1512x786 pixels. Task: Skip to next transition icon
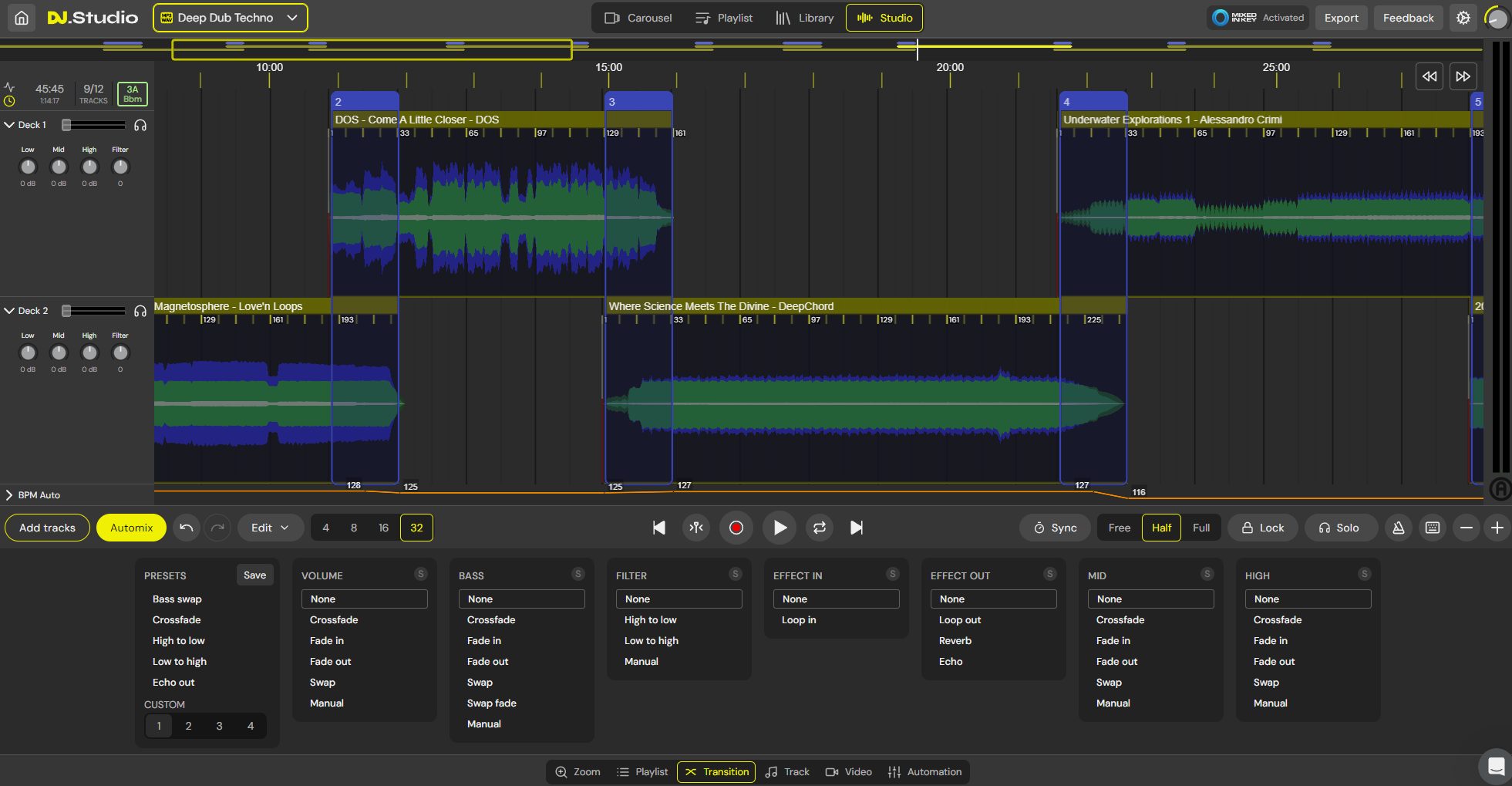coord(856,528)
